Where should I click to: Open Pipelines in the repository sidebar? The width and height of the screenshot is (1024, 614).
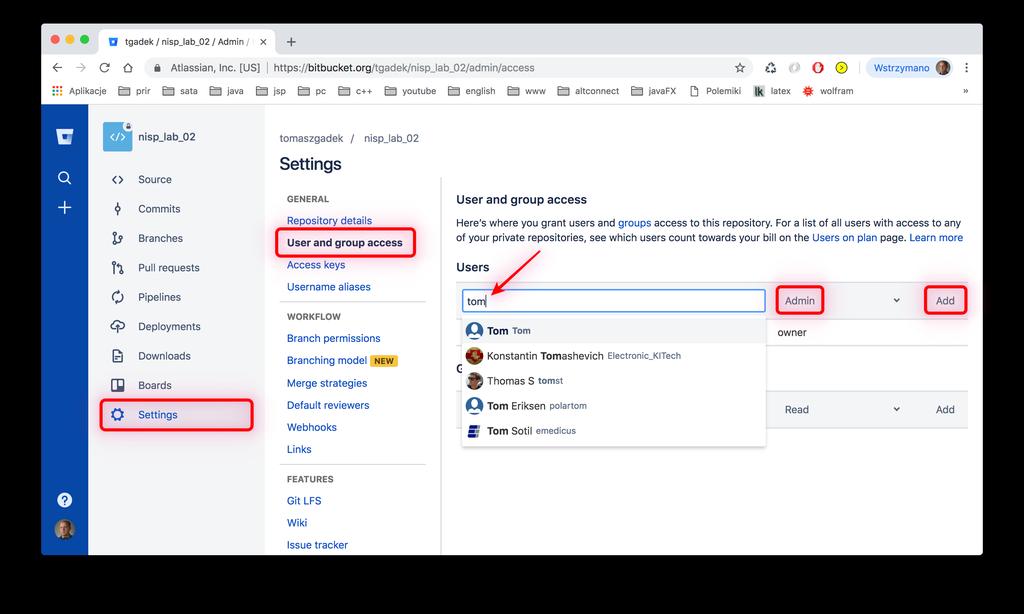point(159,297)
